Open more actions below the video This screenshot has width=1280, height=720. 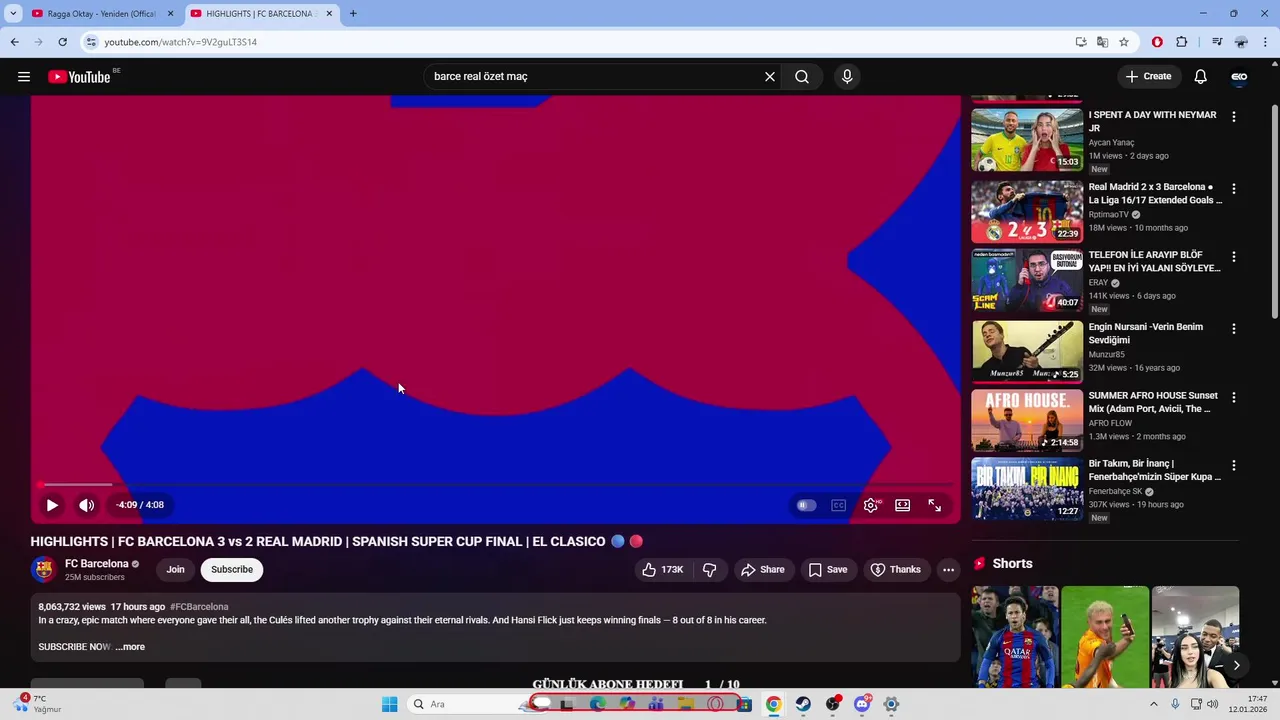point(948,570)
